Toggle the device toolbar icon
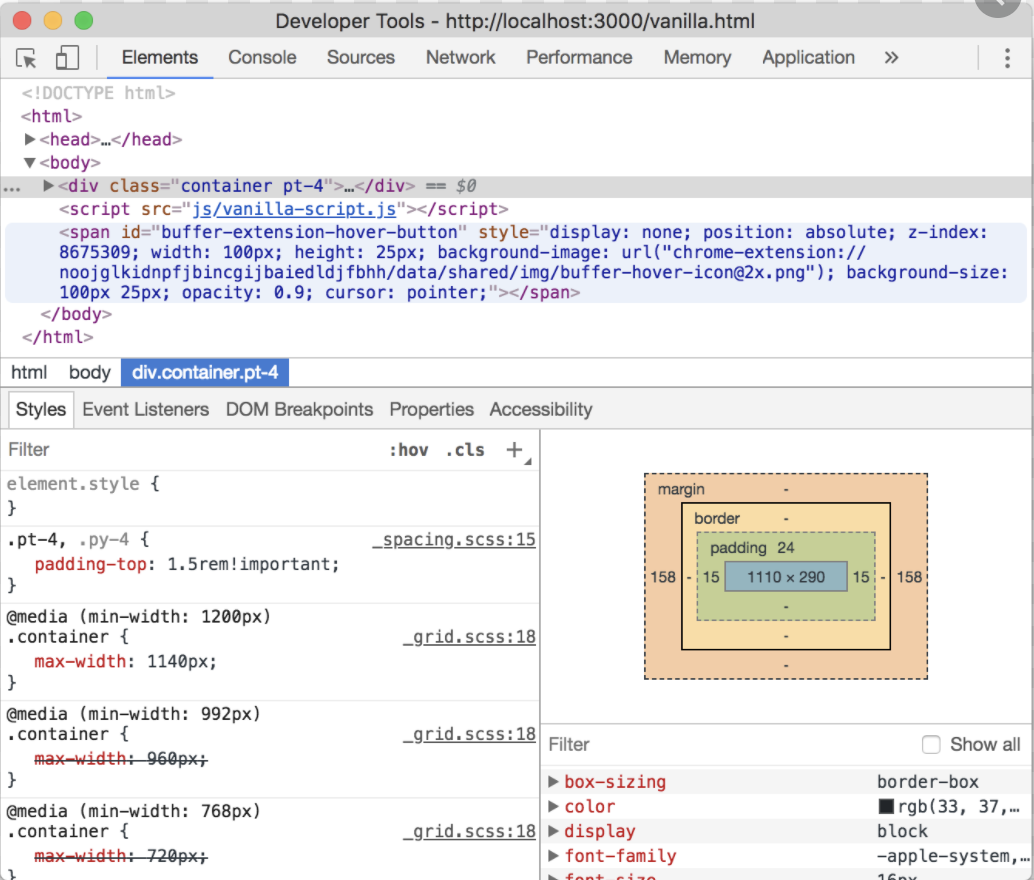This screenshot has width=1034, height=880. click(x=67, y=58)
